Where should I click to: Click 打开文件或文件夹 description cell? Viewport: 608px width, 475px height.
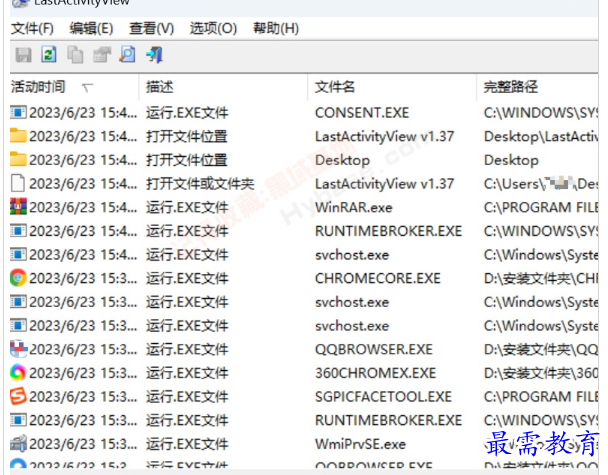click(200, 184)
